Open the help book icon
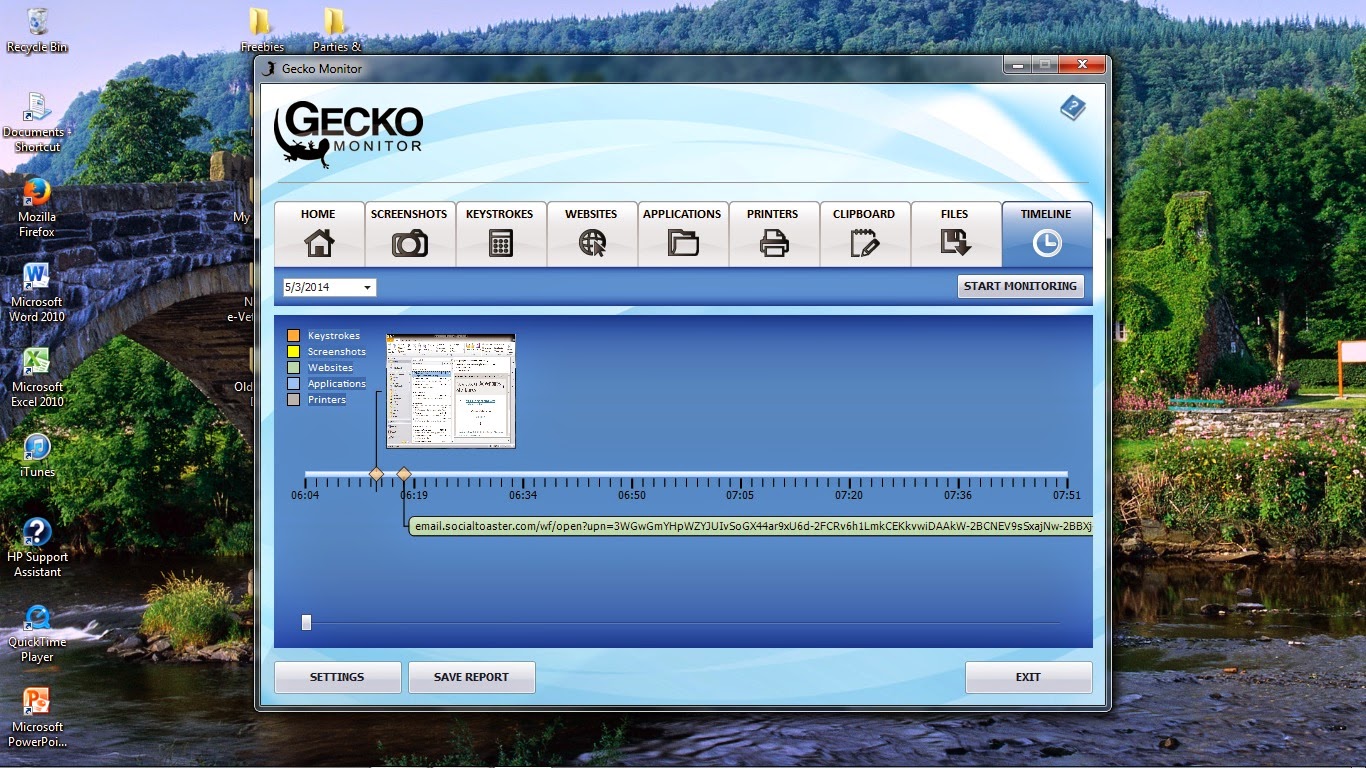Screen dimensions: 1366x768 coord(1072,108)
